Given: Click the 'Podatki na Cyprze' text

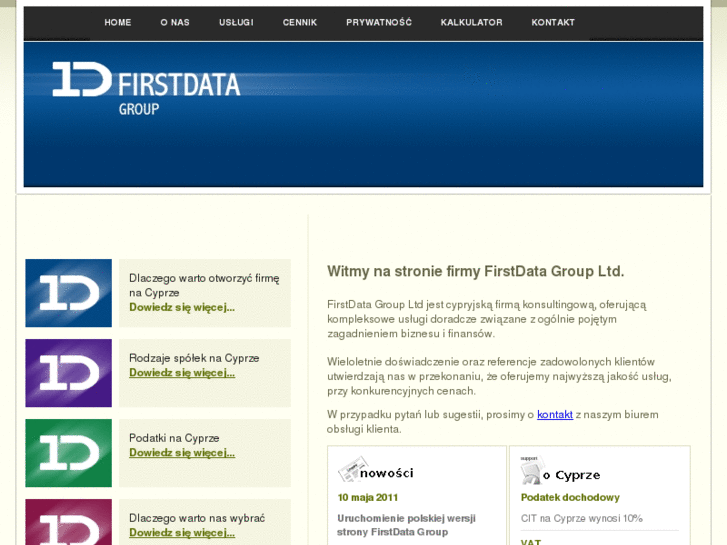Looking at the screenshot, I should click(x=174, y=438).
